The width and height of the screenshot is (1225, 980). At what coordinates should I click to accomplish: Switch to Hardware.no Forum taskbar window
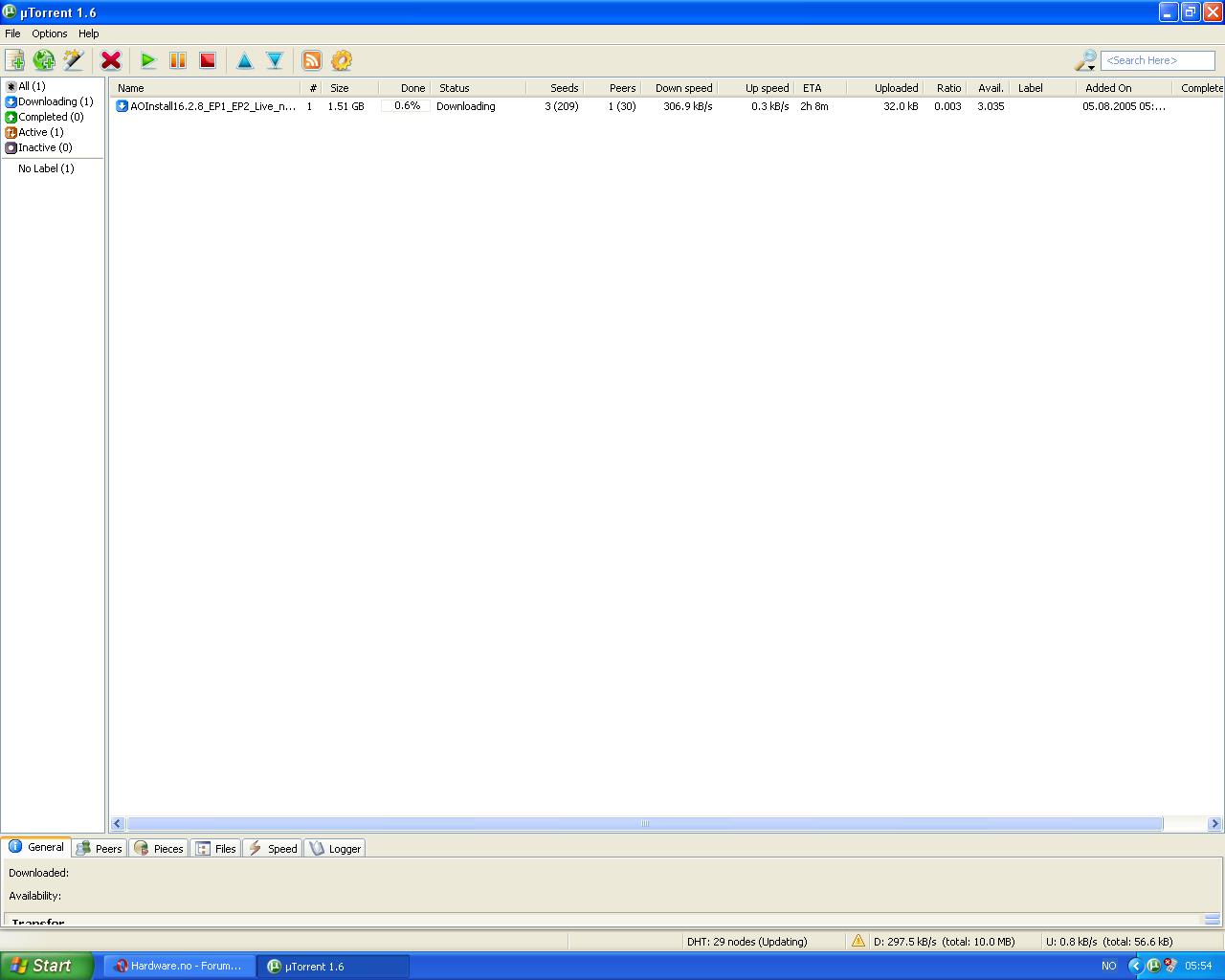(x=179, y=966)
